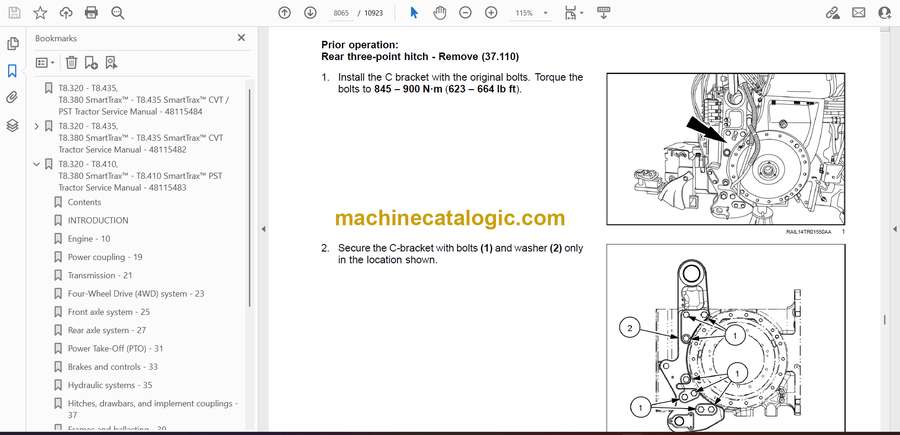The height and width of the screenshot is (435, 900).
Task: Collapse the 48115483 PST manual bookmark
Action: coord(37,164)
